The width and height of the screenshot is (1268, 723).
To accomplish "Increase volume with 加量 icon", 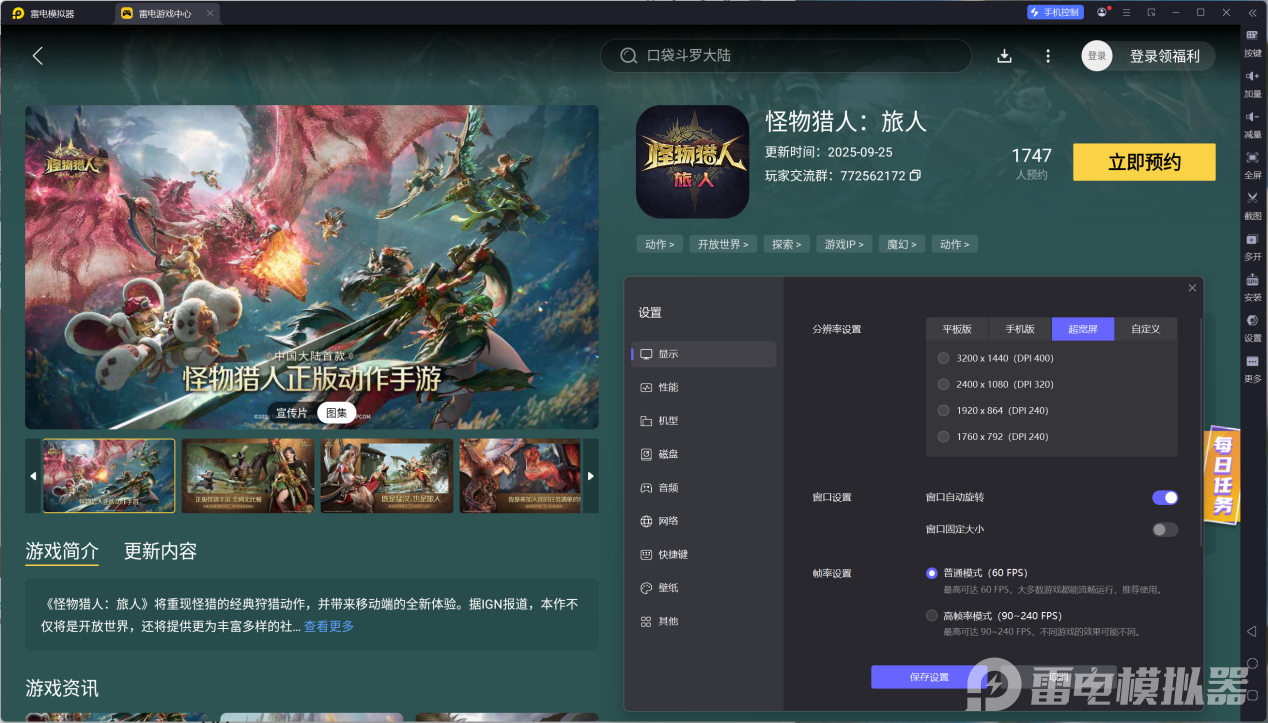I will pyautogui.click(x=1253, y=83).
